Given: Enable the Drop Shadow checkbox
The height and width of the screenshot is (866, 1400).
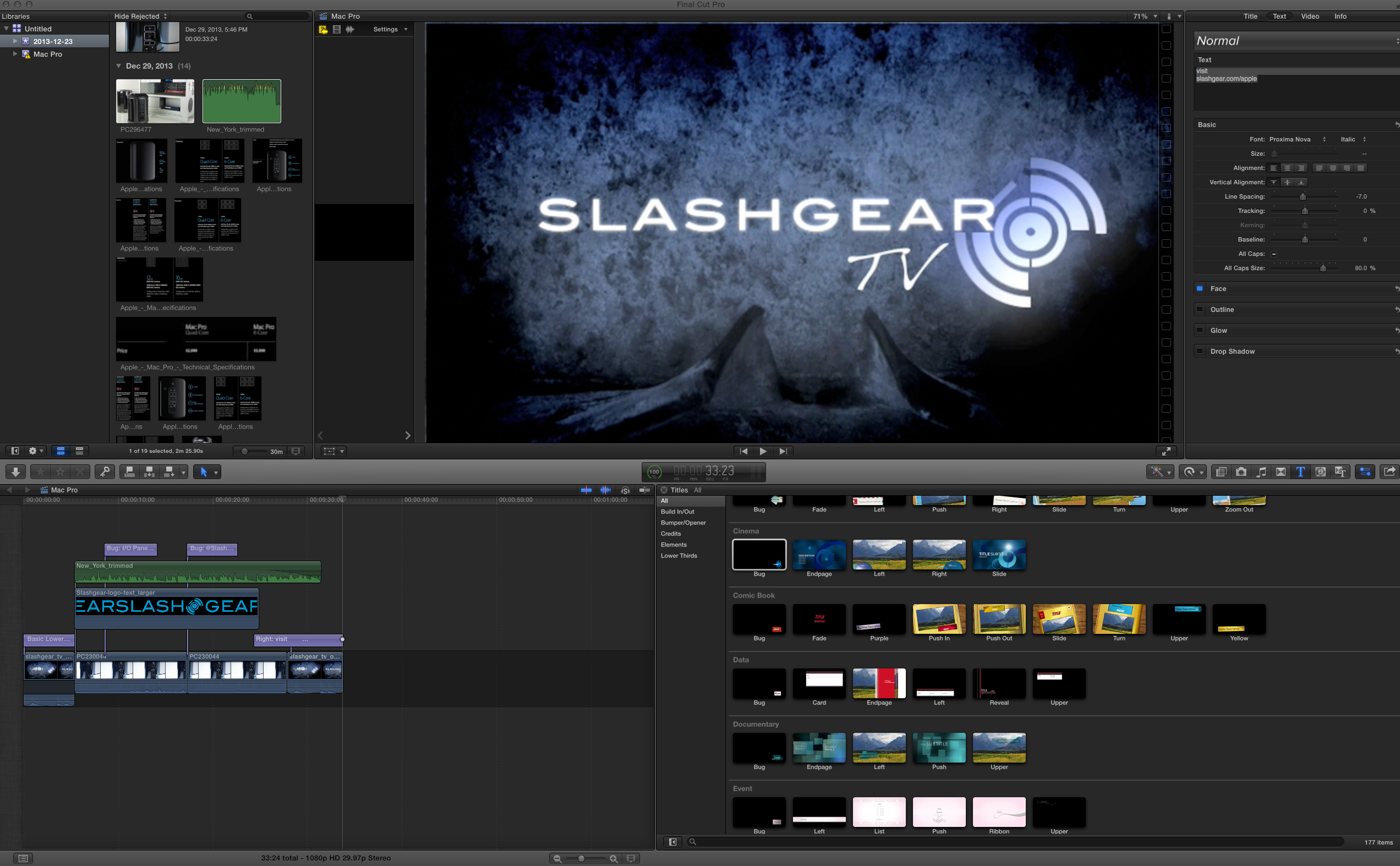Looking at the screenshot, I should 1200,351.
